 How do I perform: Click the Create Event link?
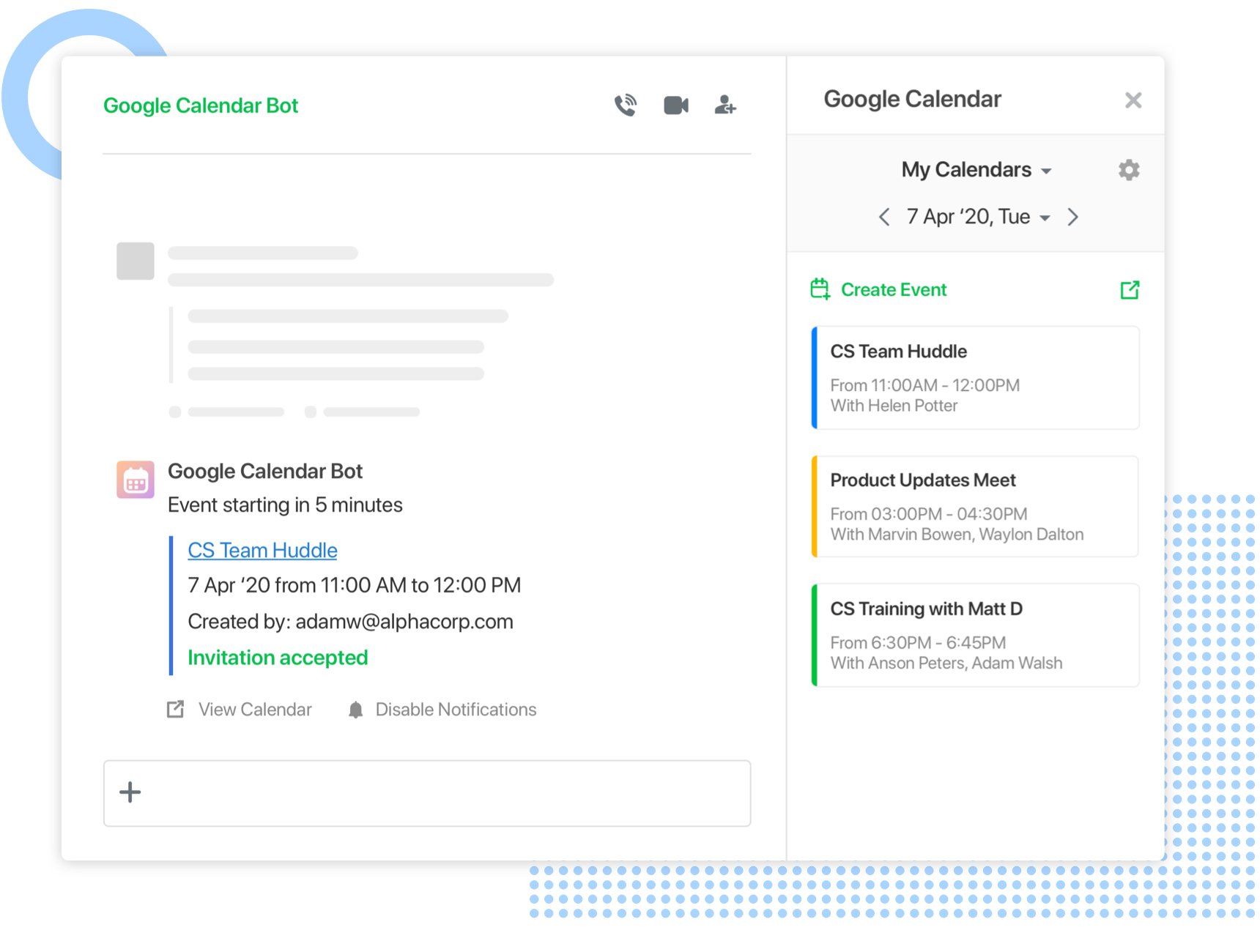(x=894, y=290)
